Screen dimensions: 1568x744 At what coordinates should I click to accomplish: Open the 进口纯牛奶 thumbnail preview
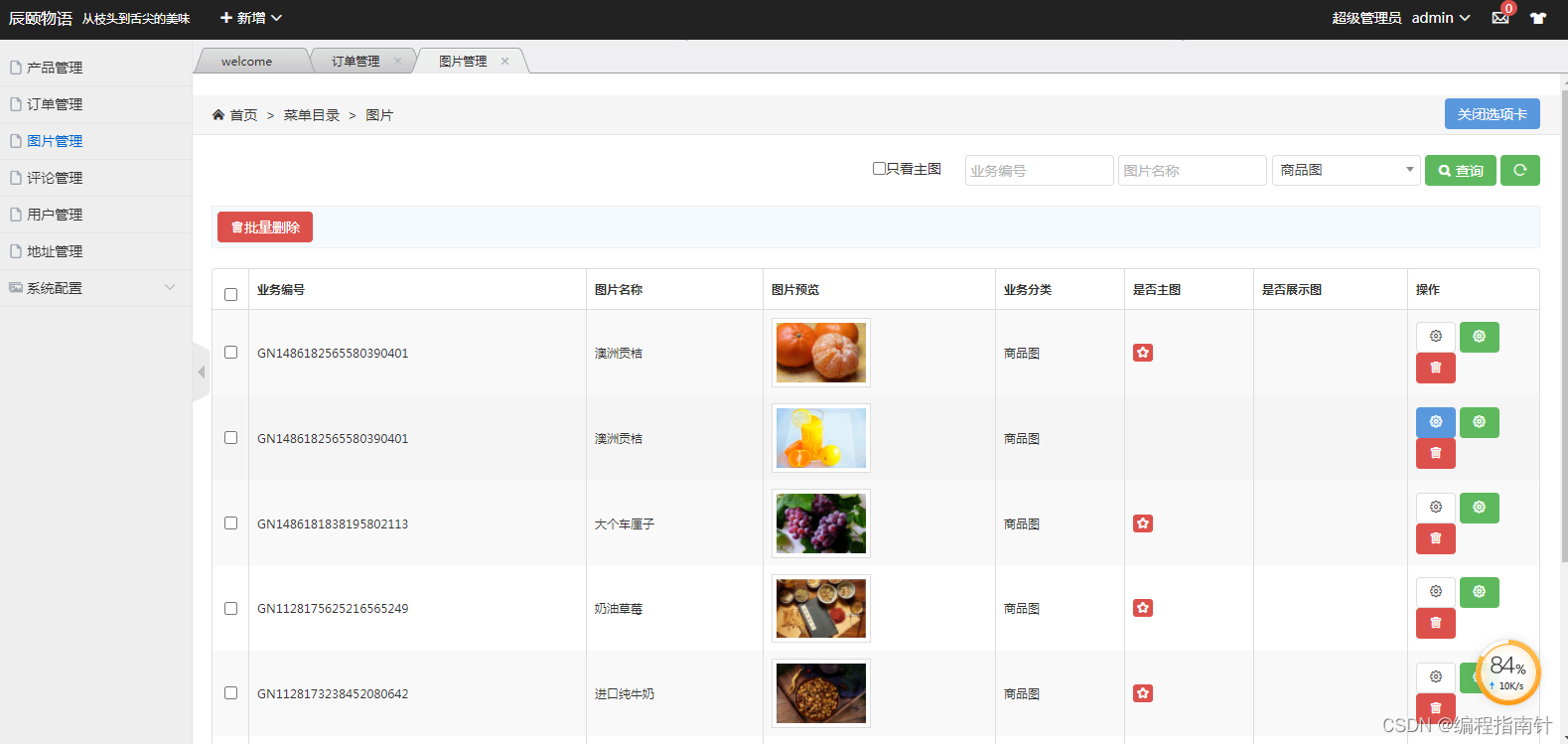click(x=821, y=693)
